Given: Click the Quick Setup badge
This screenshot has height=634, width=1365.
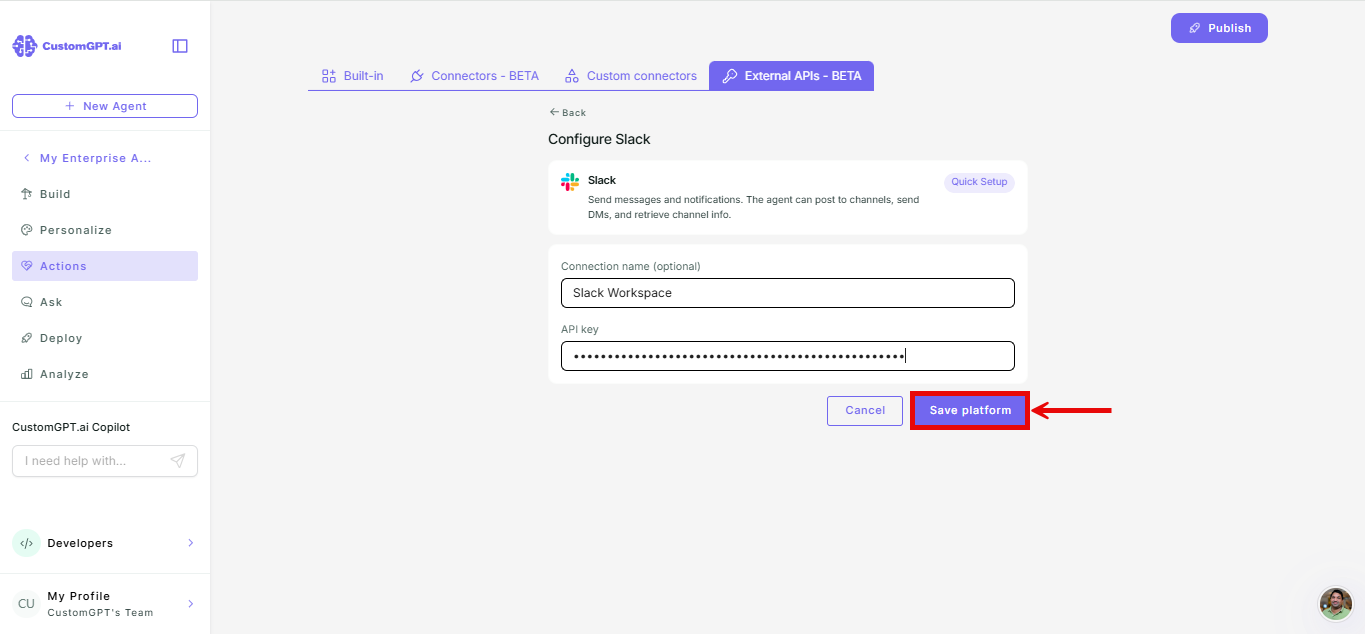Looking at the screenshot, I should pyautogui.click(x=979, y=182).
